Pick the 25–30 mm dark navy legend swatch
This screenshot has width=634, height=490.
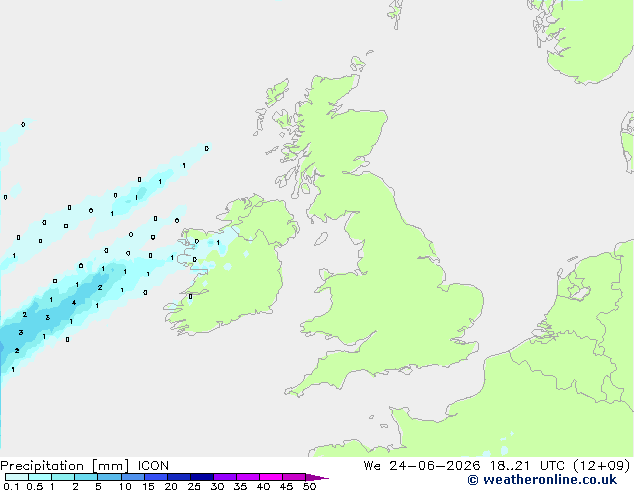[x=202, y=477]
